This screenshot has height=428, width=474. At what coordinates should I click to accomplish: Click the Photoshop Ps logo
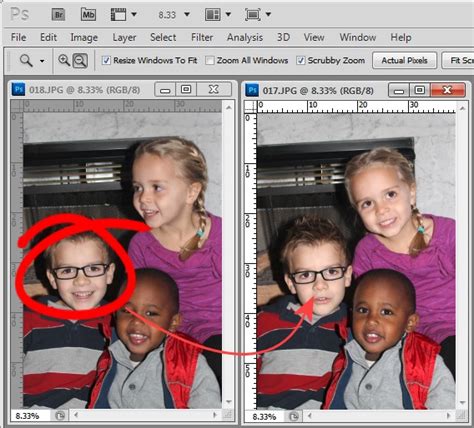(20, 14)
